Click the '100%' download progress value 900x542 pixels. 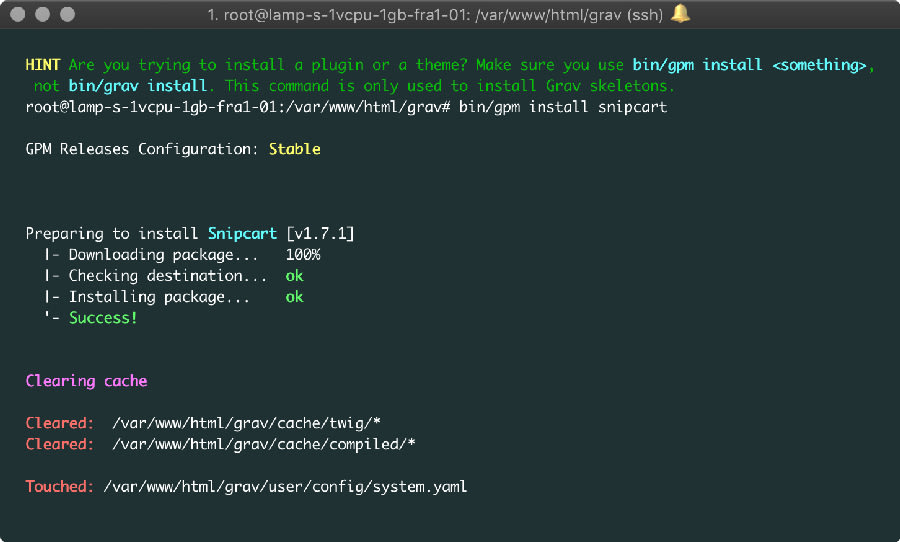[303, 255]
